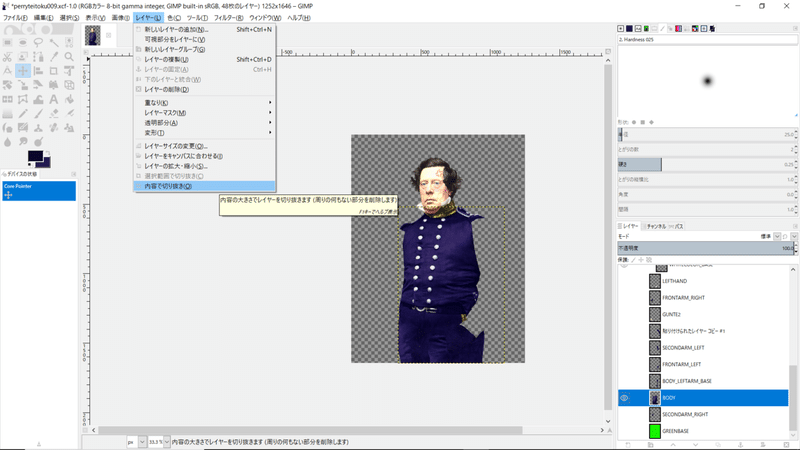Screen dimensions: 800x450
Task: Toggle visibility eye of BODY layer
Action: pyautogui.click(x=624, y=397)
